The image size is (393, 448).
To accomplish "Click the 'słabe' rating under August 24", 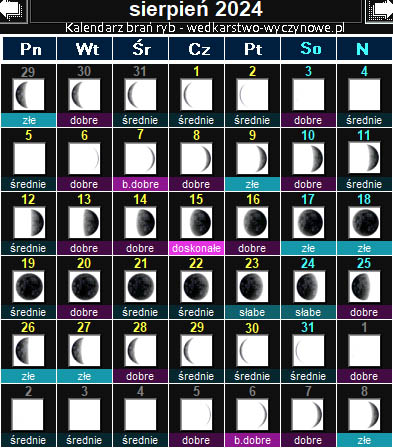I will (x=308, y=312).
